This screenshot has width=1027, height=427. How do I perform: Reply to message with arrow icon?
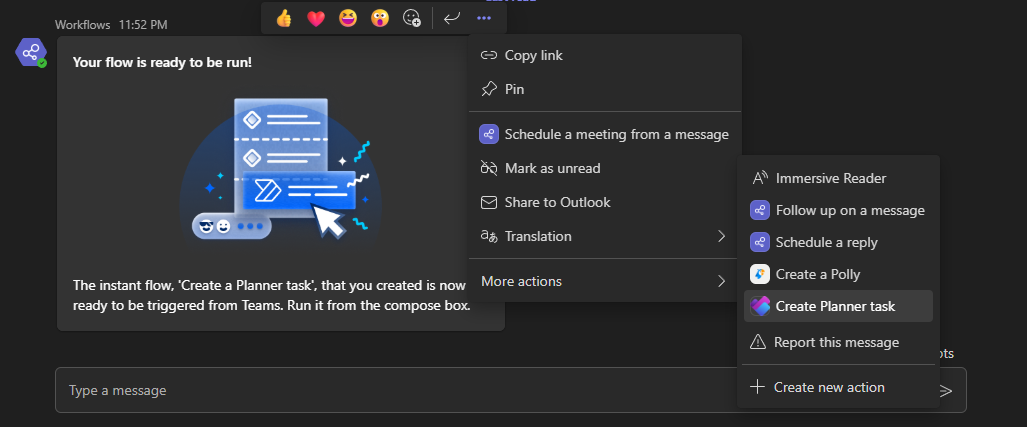tap(452, 18)
